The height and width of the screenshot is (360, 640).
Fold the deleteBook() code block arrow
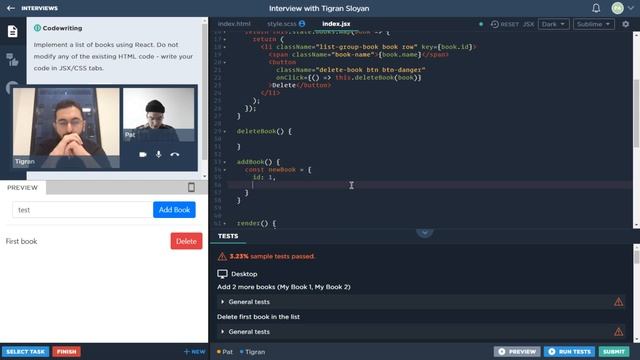coord(224,131)
